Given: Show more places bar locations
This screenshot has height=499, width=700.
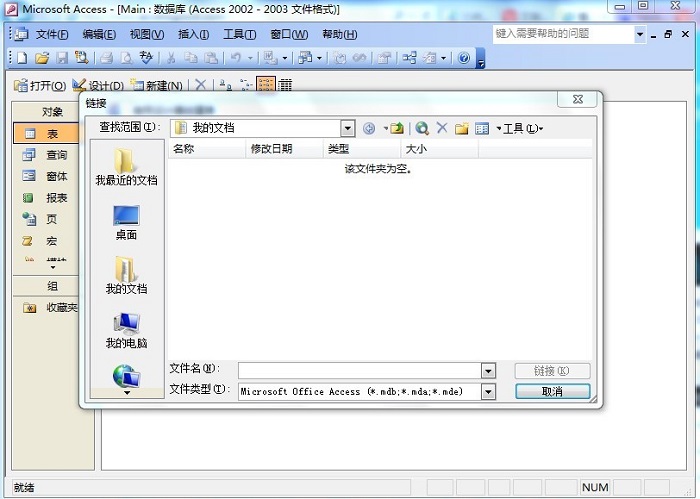Looking at the screenshot, I should [127, 393].
